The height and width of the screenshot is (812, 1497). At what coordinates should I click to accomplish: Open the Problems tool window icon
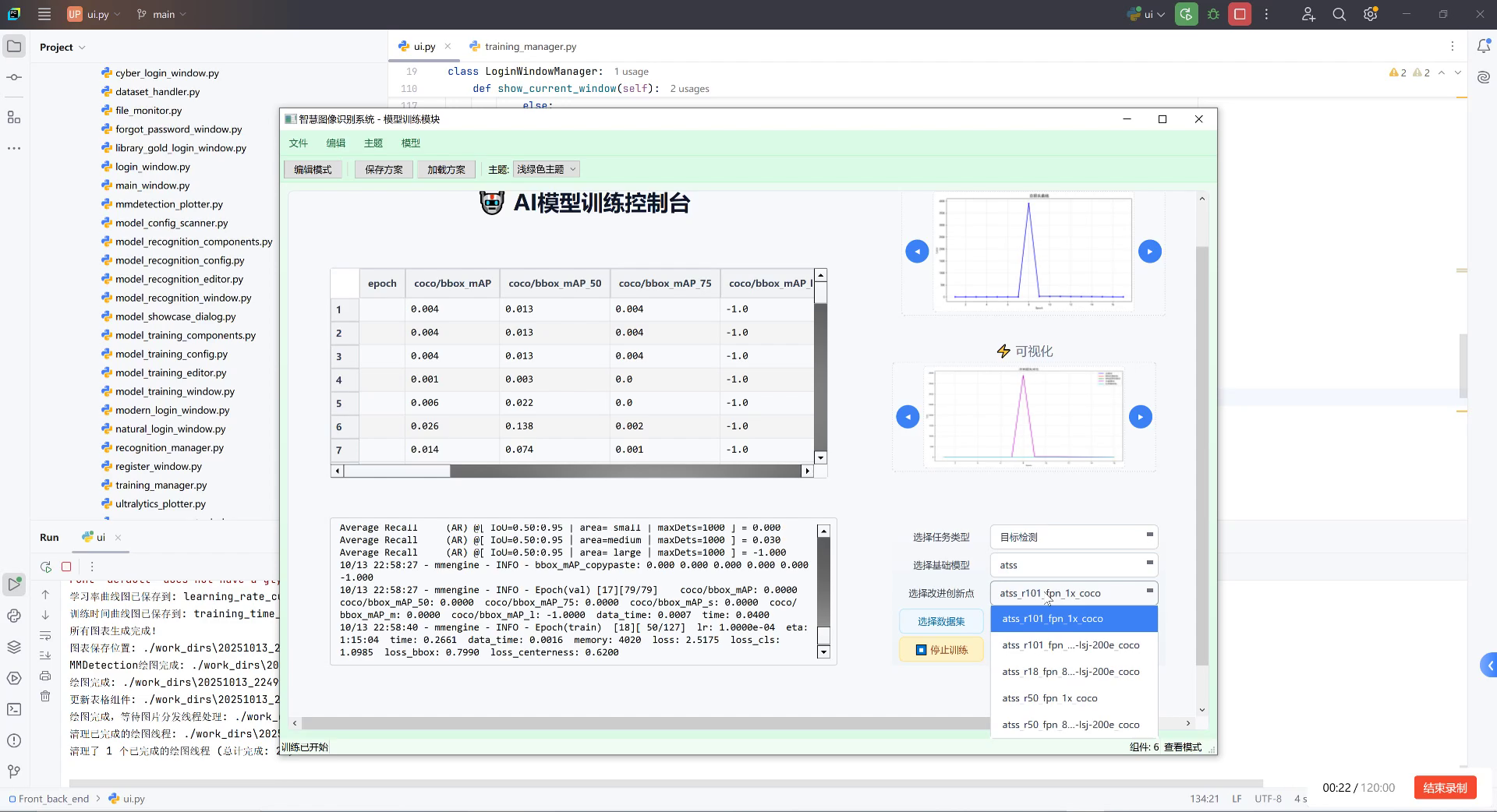[14, 740]
